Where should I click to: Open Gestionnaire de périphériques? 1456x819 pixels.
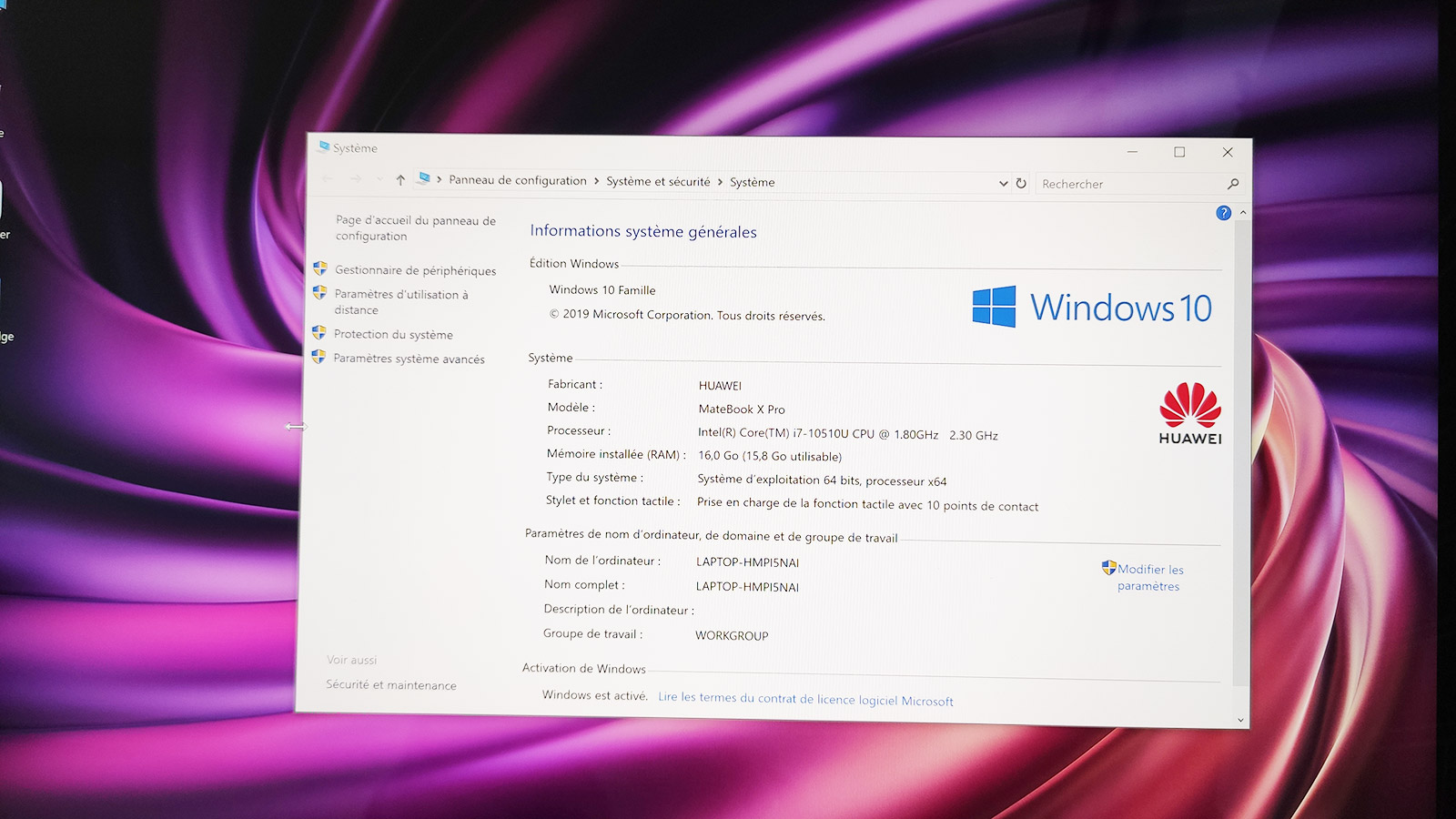pyautogui.click(x=416, y=270)
